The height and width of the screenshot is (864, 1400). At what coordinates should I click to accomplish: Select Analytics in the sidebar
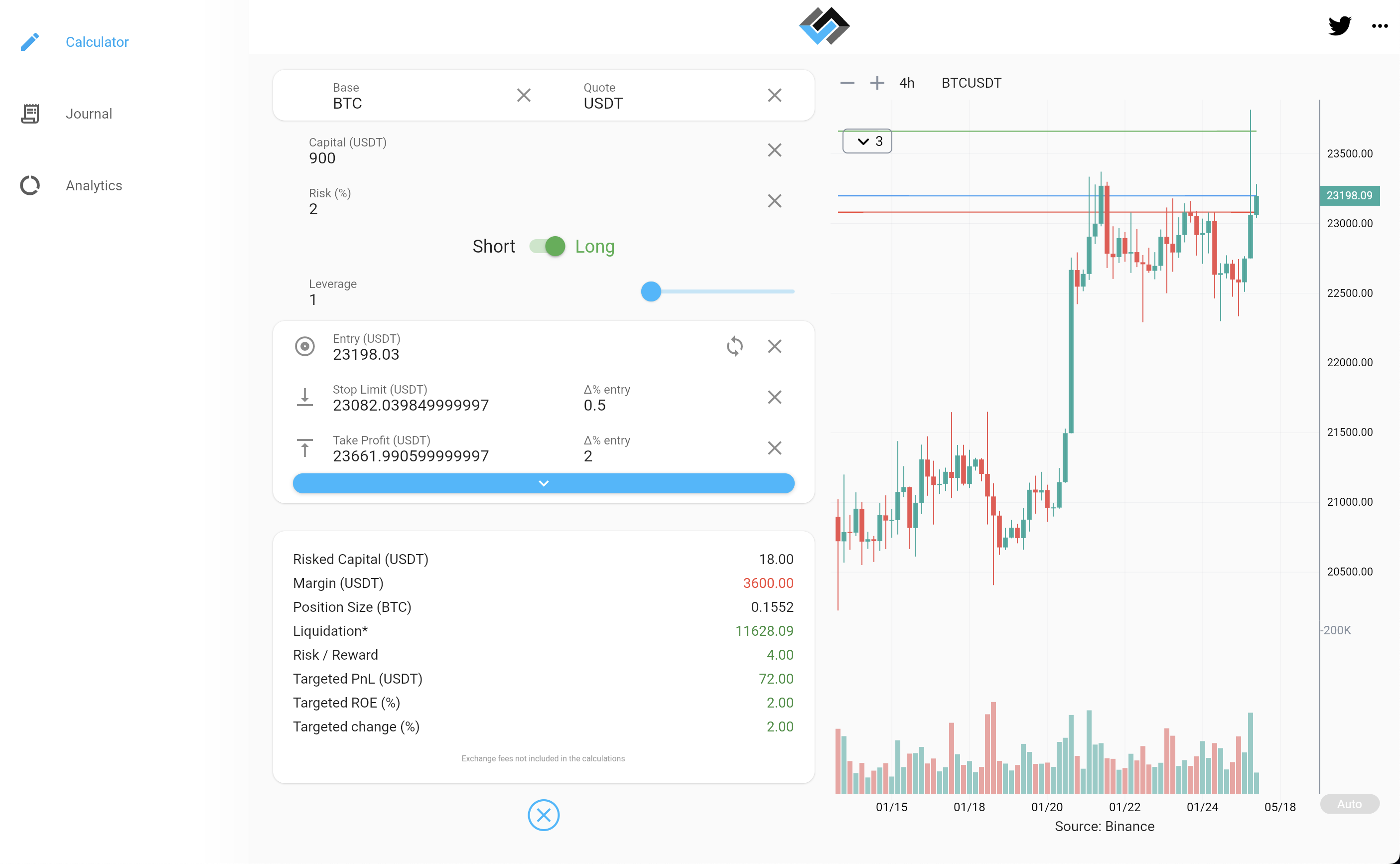[94, 185]
